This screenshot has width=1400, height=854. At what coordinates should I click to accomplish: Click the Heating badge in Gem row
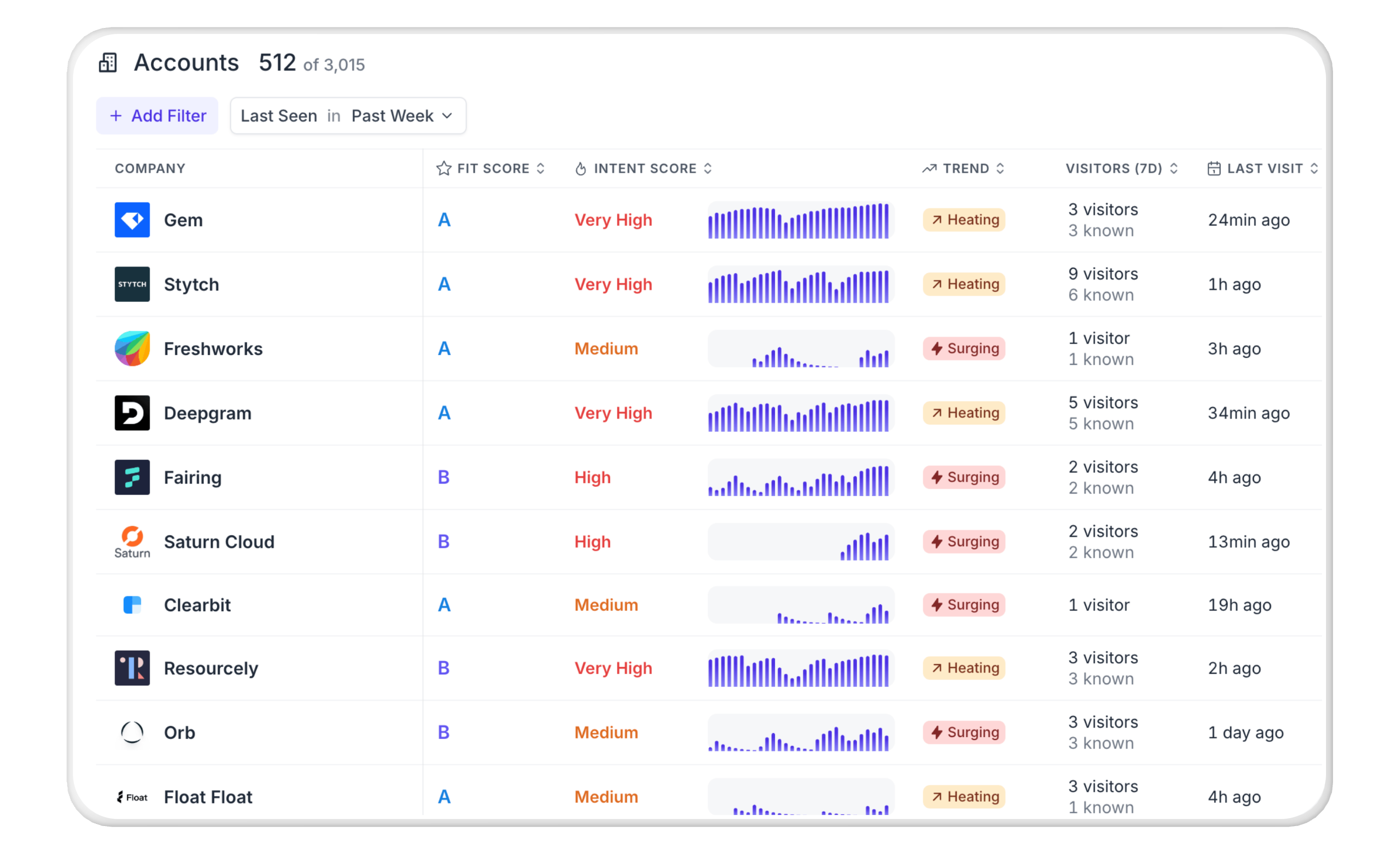[x=964, y=220]
